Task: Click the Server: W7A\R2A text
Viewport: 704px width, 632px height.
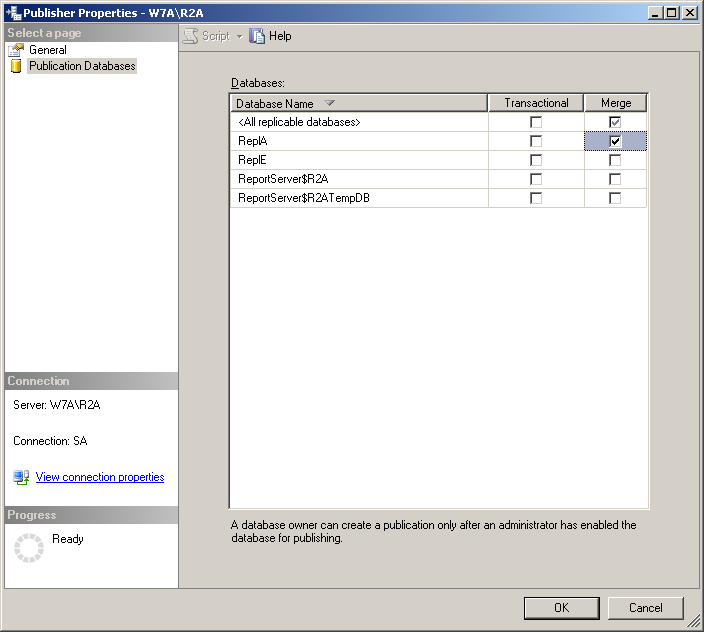Action: point(57,405)
